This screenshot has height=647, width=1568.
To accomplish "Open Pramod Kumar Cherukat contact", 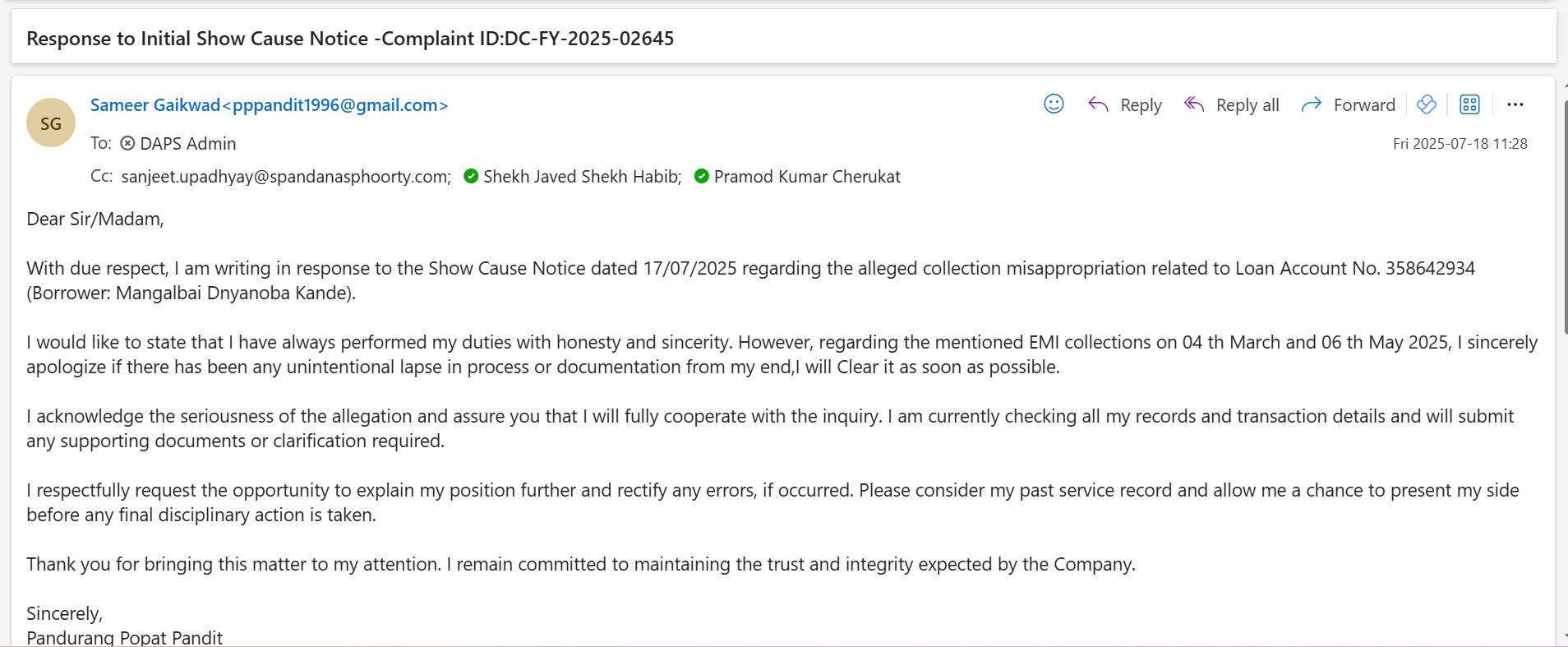I will (807, 177).
